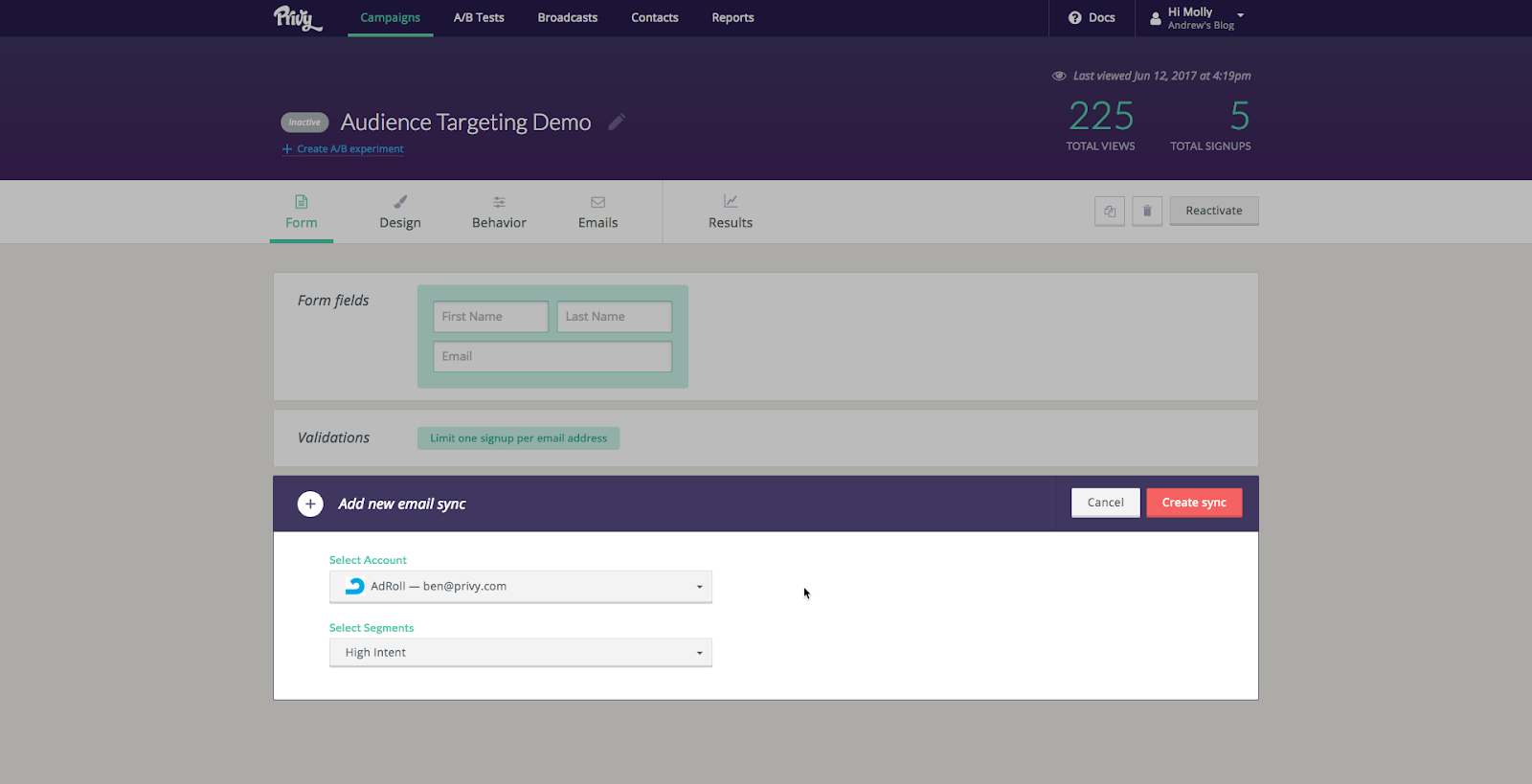Click the duplicate campaign icon
Screen dimensions: 1532x784
[x=1109, y=211]
